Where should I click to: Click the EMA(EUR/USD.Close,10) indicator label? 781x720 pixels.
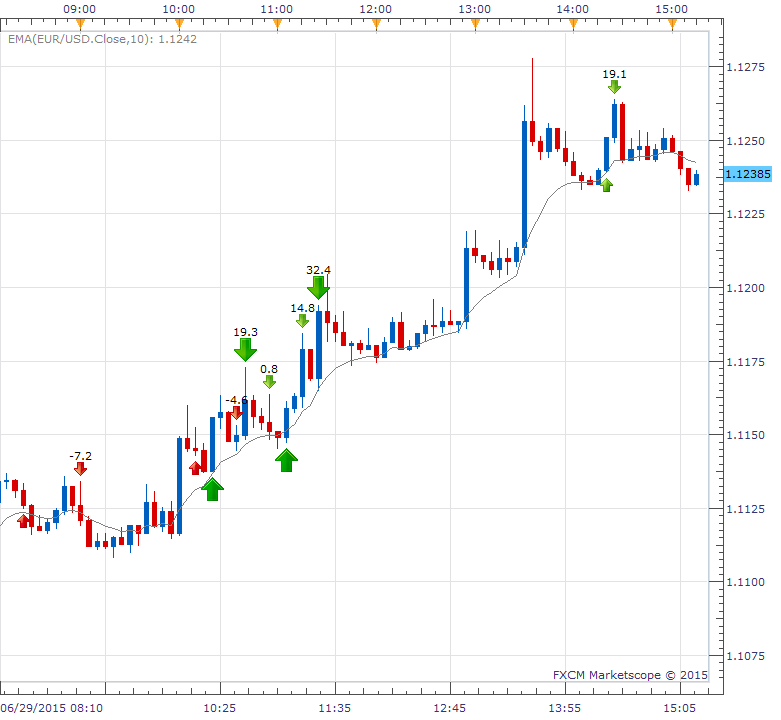tap(102, 39)
